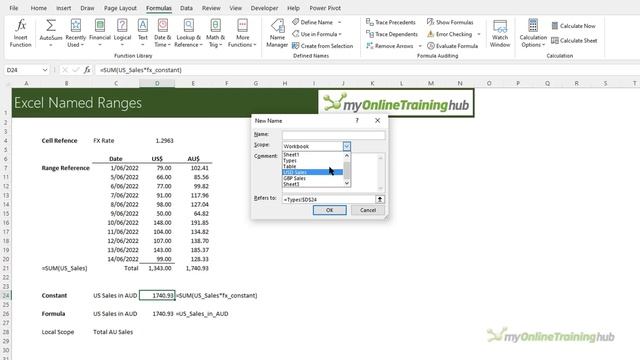
Task: Click the Name input field
Action: [x=333, y=135]
